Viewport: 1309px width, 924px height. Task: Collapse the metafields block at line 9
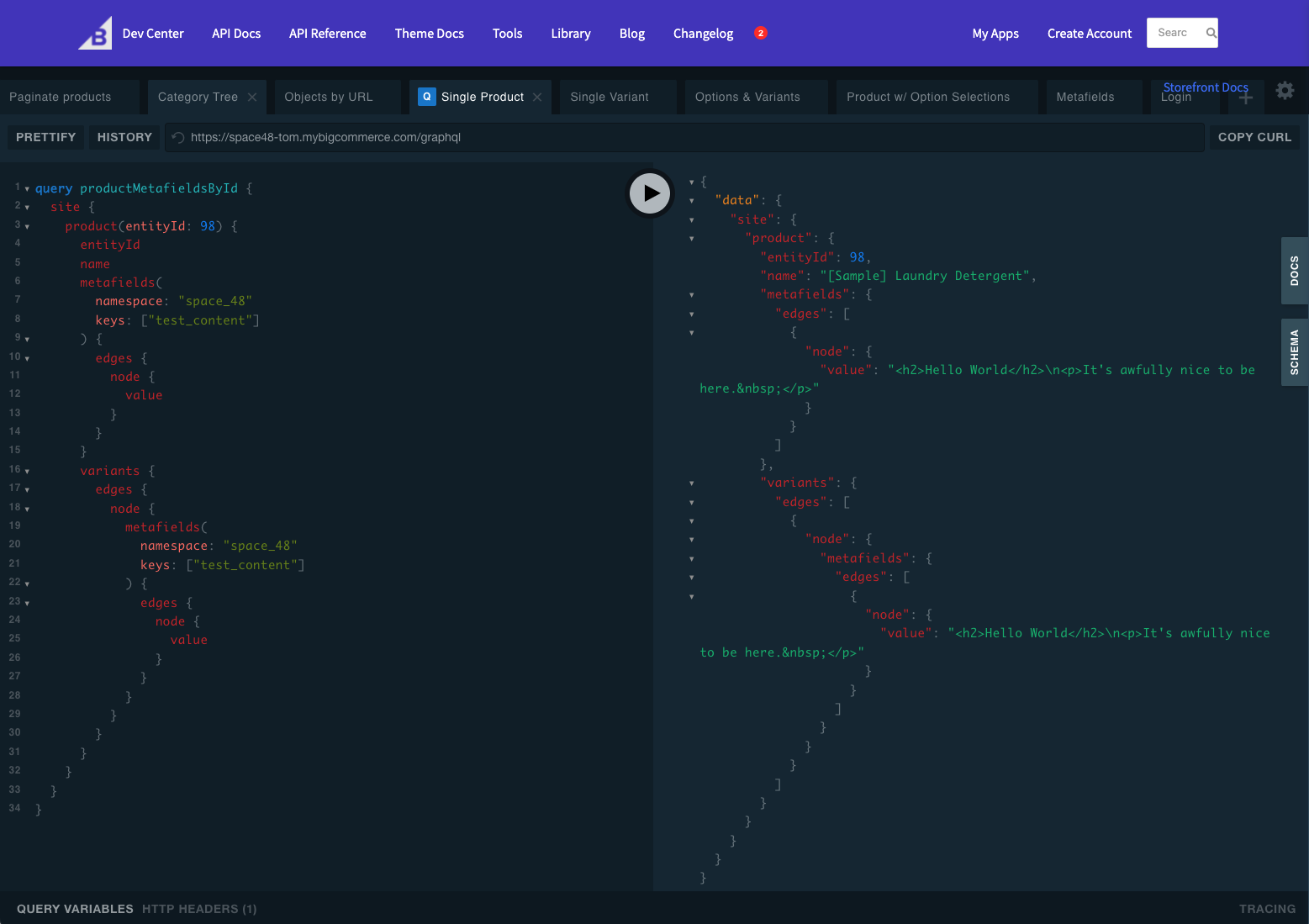point(27,340)
